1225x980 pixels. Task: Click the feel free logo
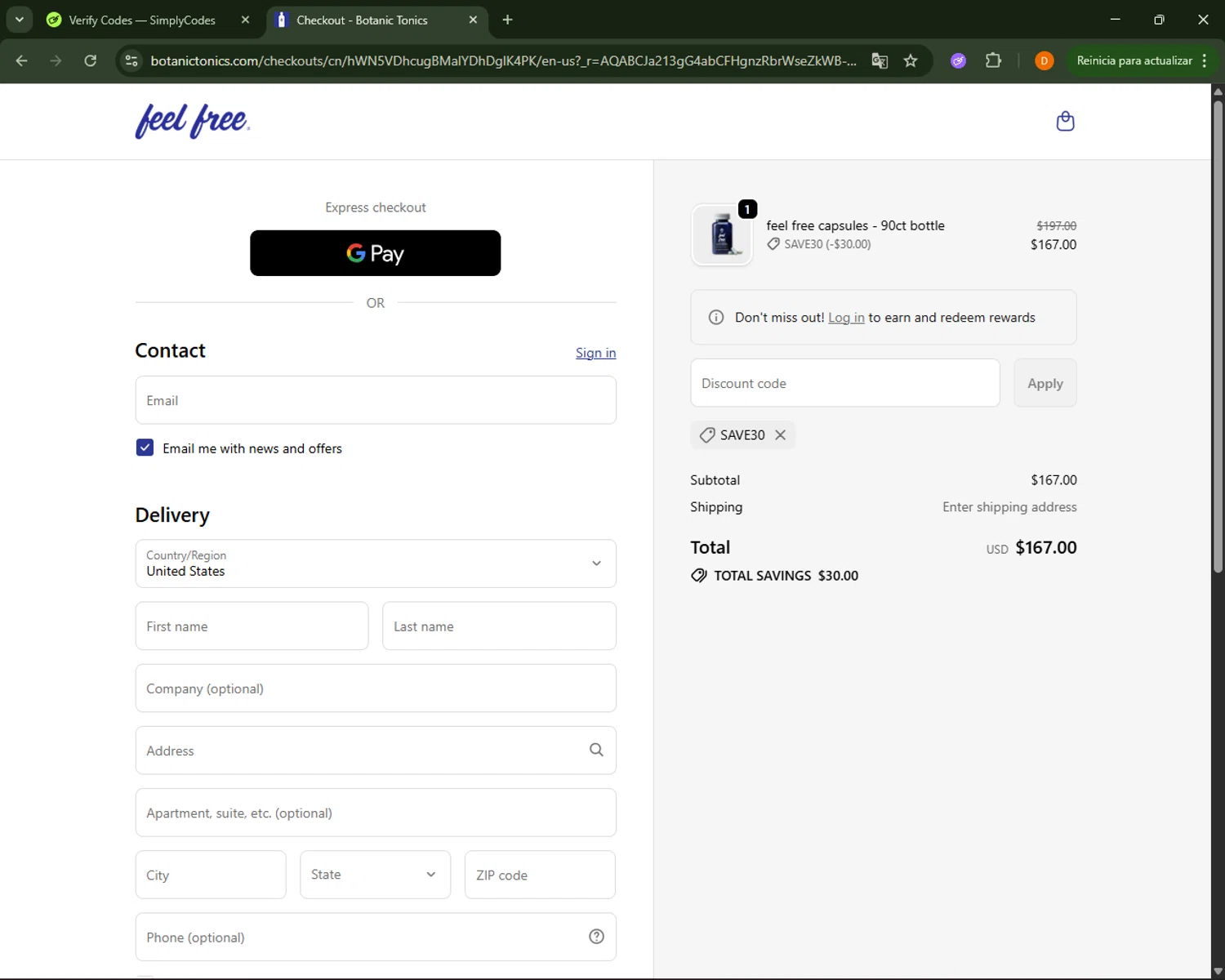coord(193,121)
